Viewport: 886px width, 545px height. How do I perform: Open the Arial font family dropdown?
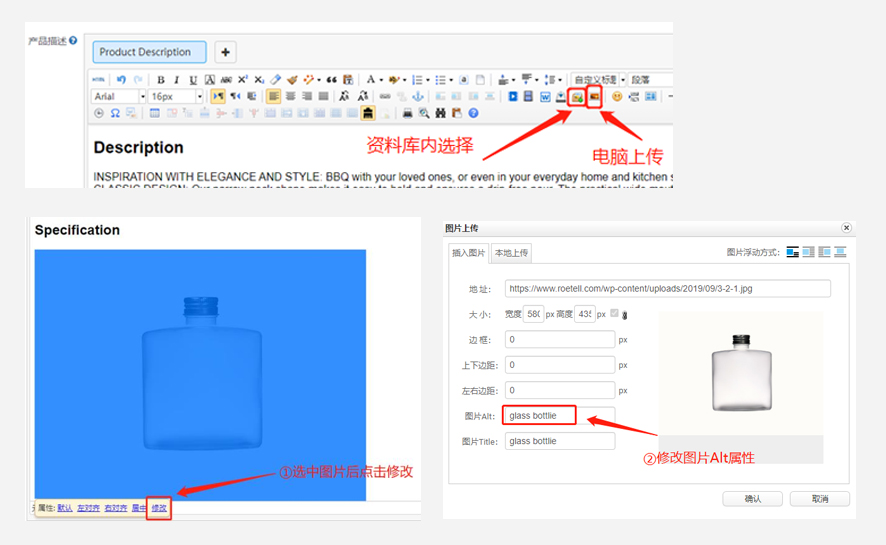(x=142, y=97)
